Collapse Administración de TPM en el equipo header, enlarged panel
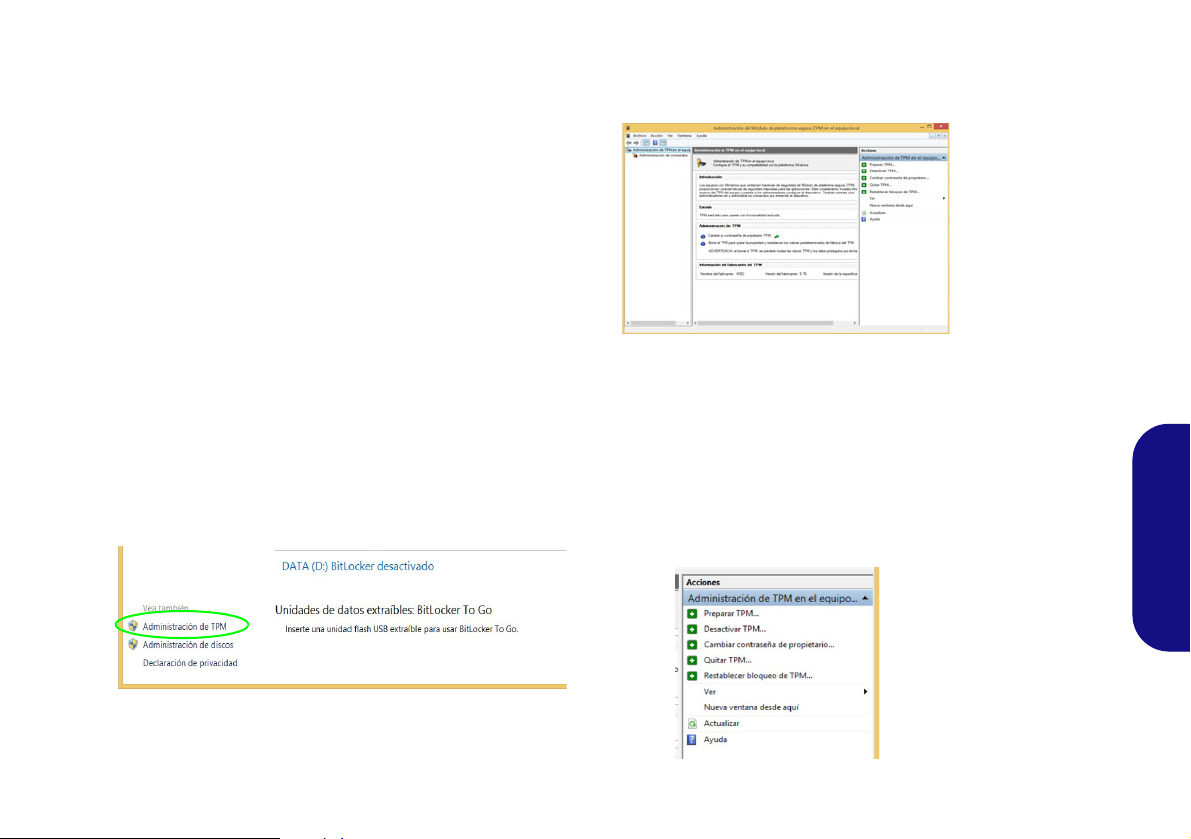This screenshot has width=1191, height=839. tap(865, 598)
